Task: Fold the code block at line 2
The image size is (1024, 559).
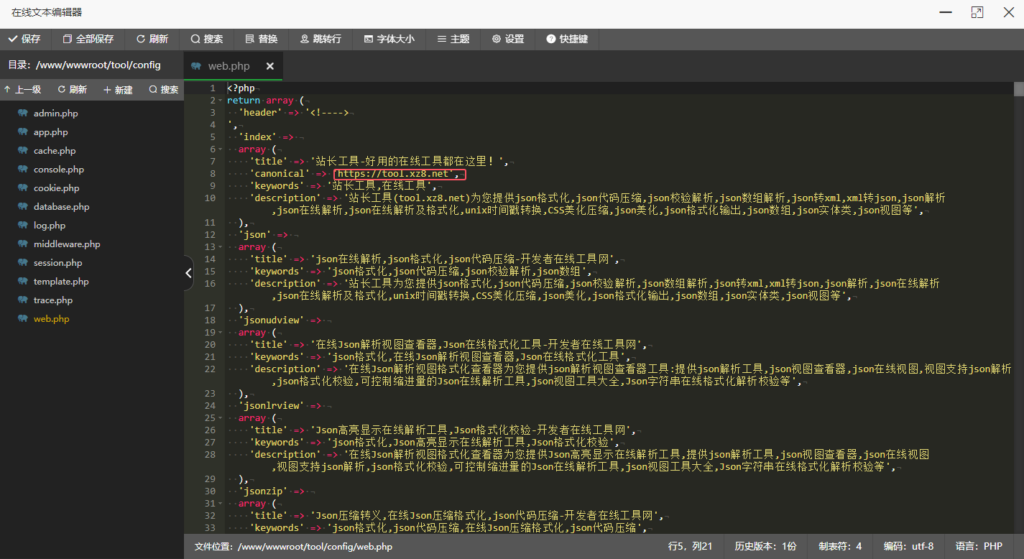Action: click(220, 101)
